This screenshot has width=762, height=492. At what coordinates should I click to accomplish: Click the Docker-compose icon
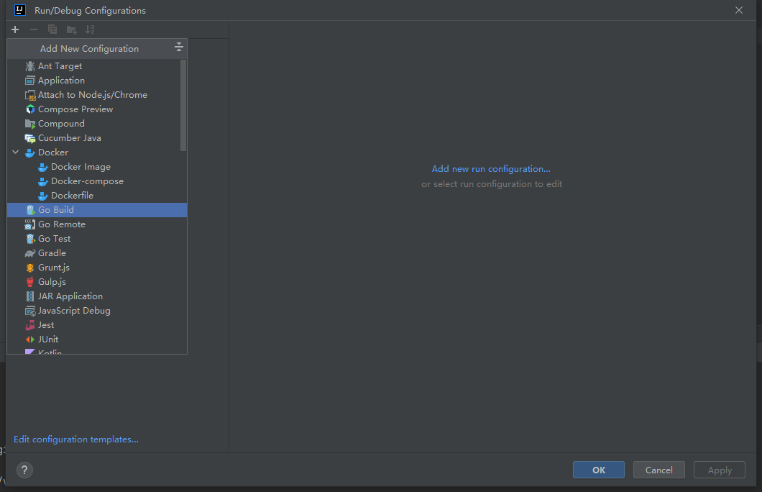point(43,181)
